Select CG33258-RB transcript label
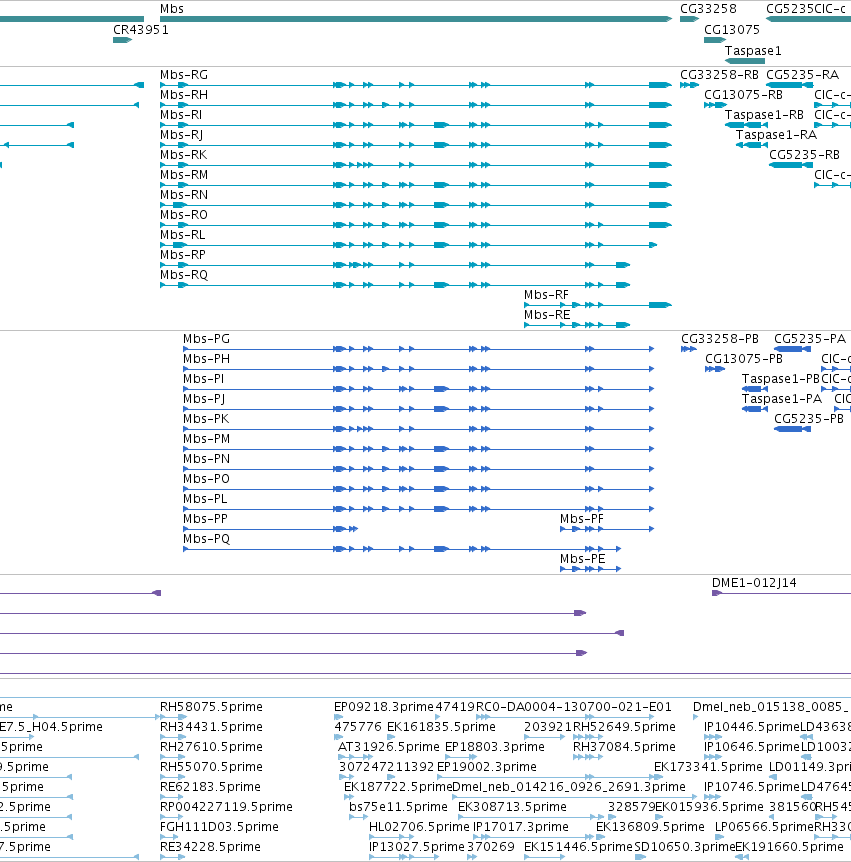Image resolution: width=851 pixels, height=862 pixels. [x=719, y=75]
